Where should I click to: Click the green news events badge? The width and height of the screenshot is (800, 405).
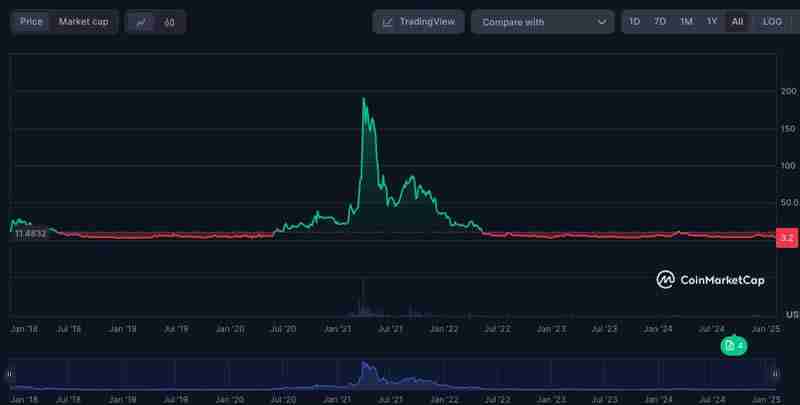[733, 345]
